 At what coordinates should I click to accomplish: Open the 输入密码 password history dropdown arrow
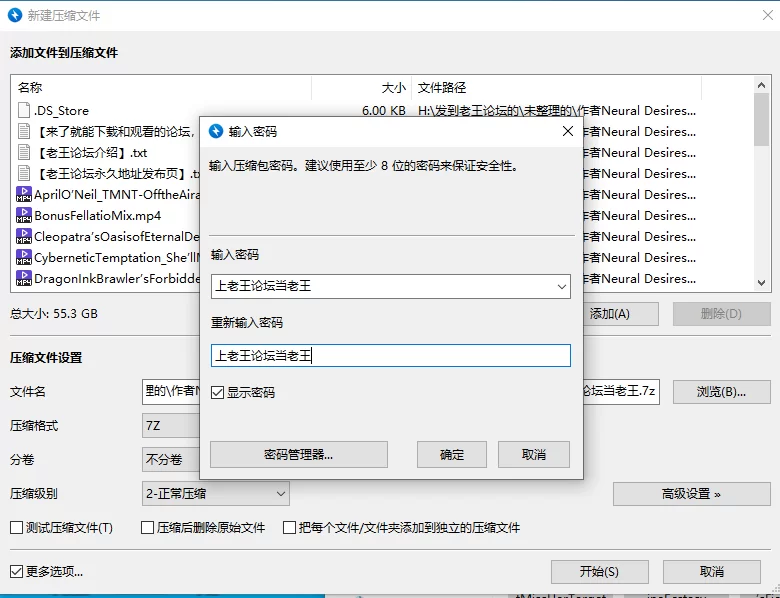pos(562,287)
